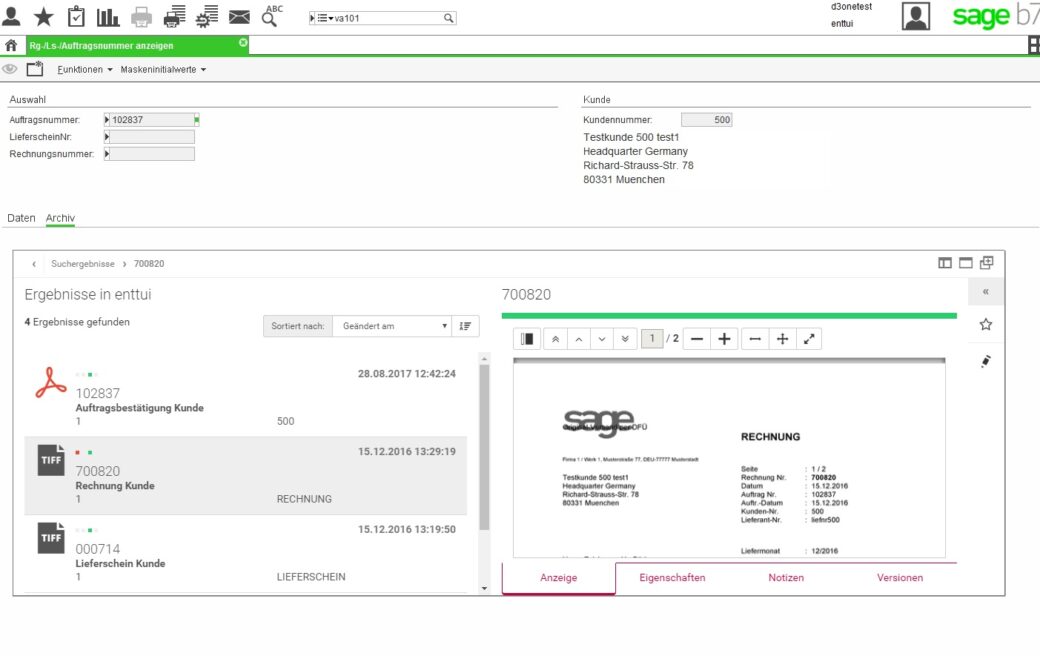The height and width of the screenshot is (656, 1040).
Task: Expand the Maskeninitialwerte dropdown
Action: point(163,69)
